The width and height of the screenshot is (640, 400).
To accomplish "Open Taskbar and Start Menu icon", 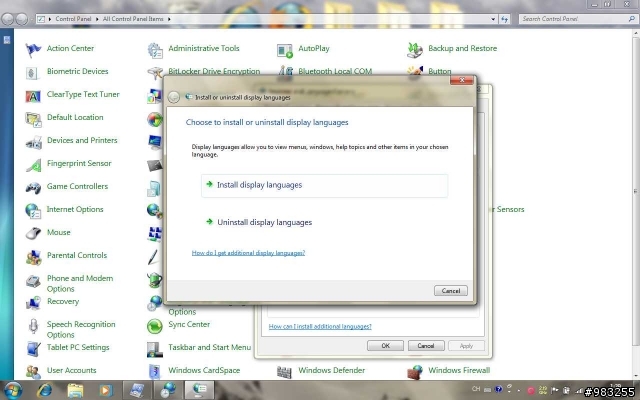I will (x=155, y=349).
